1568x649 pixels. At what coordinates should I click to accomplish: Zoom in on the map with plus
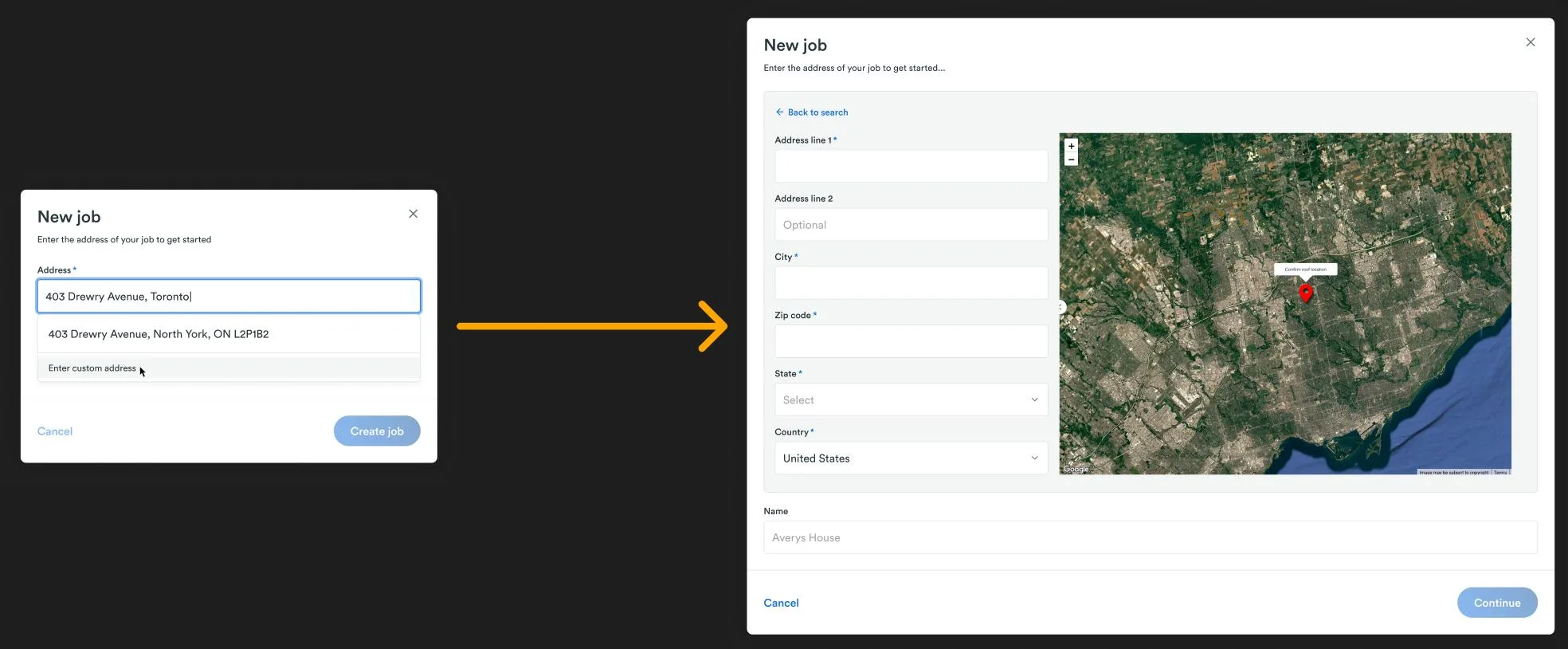click(x=1071, y=146)
